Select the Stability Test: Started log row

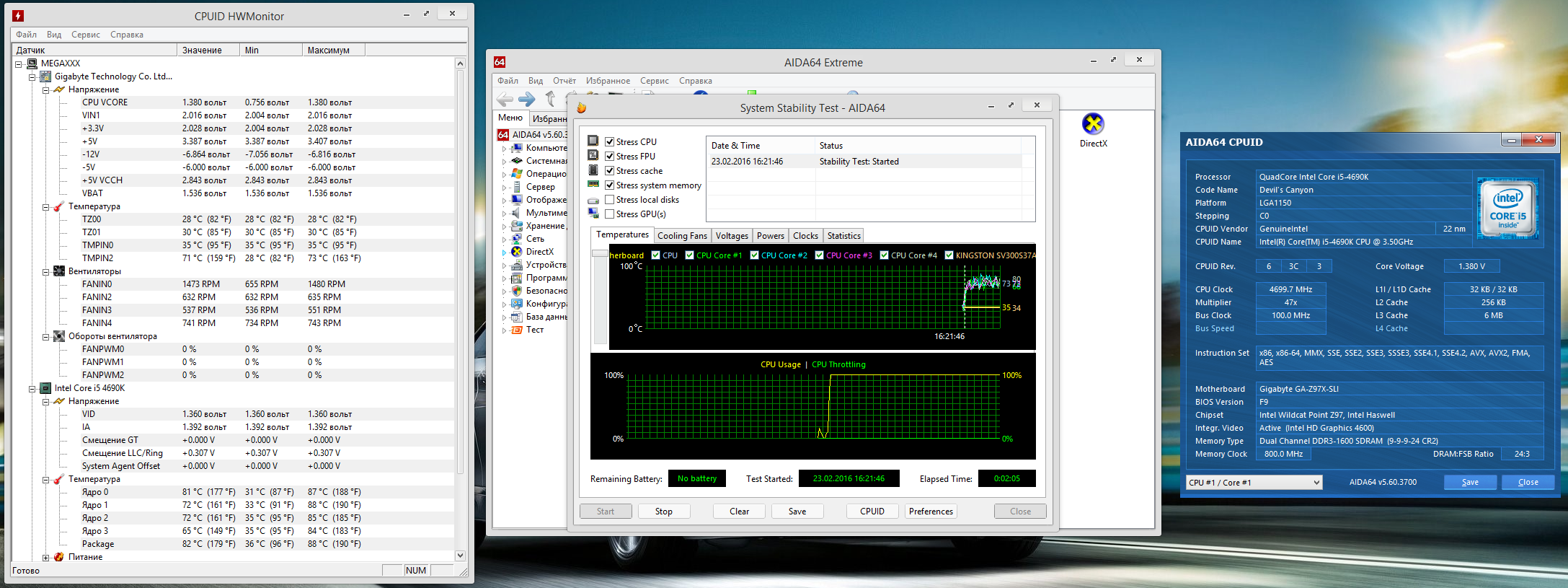[x=864, y=162]
